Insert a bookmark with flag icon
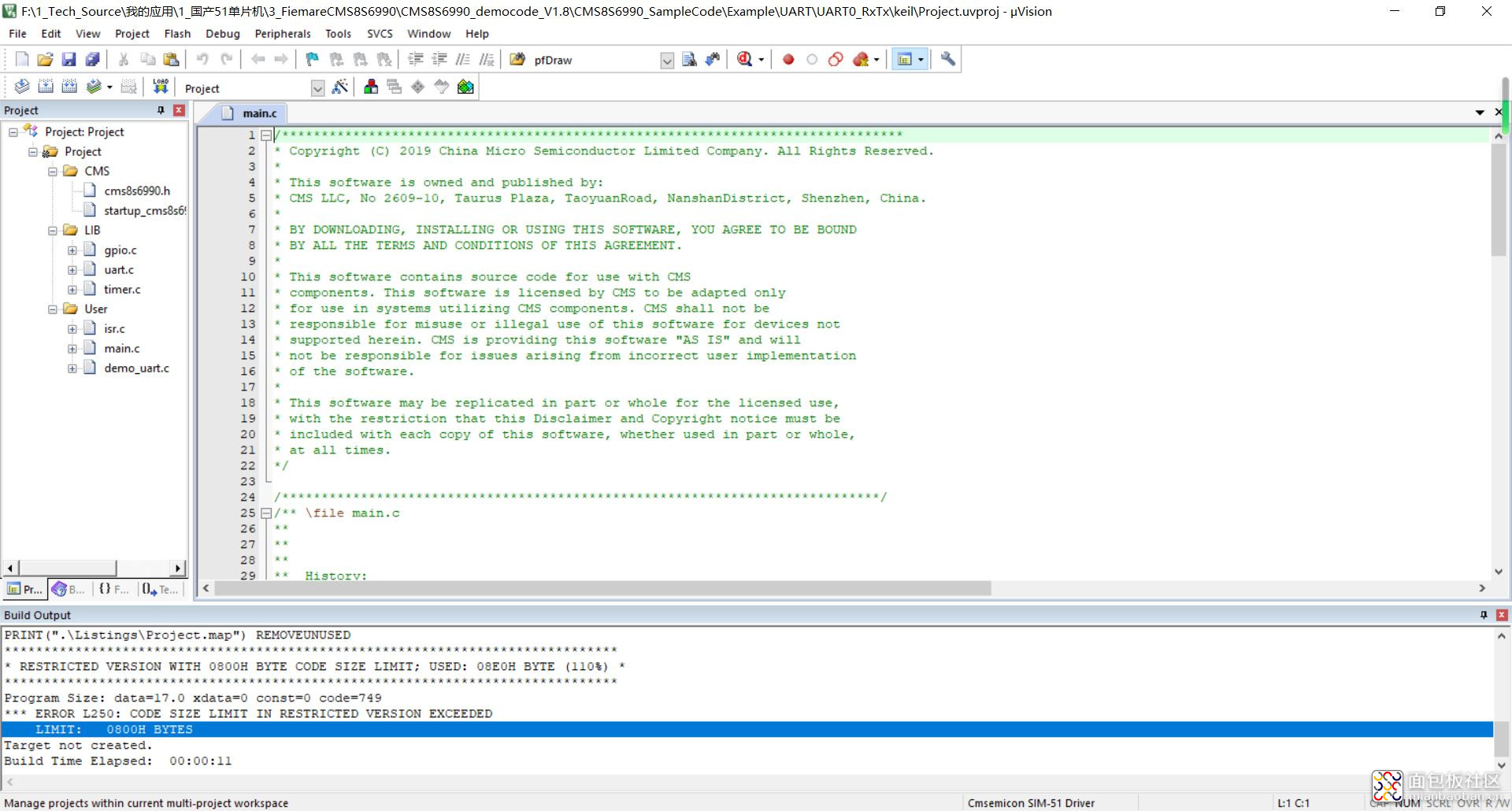The image size is (1512, 811). 313,59
